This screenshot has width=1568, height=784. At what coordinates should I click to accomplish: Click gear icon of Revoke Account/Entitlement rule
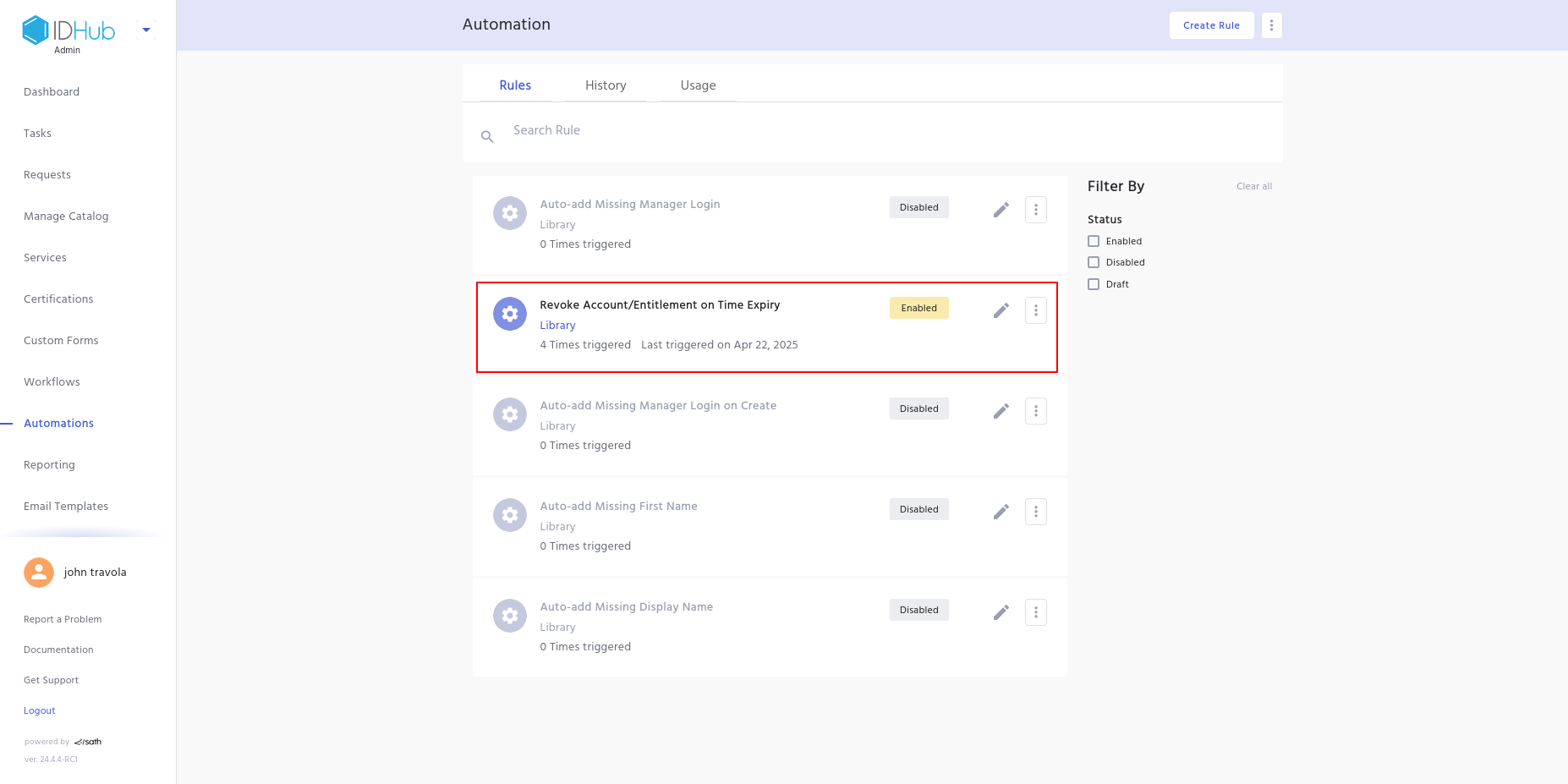tap(510, 314)
